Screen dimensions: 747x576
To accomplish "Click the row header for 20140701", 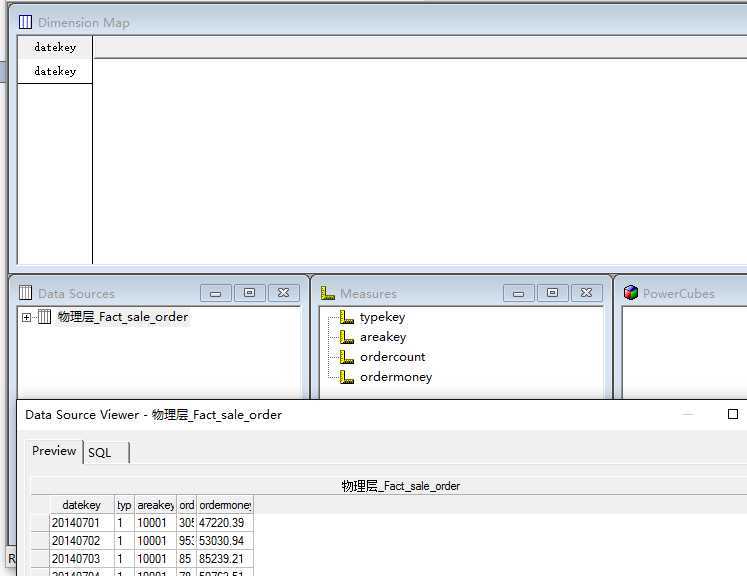I will [x=40, y=523].
